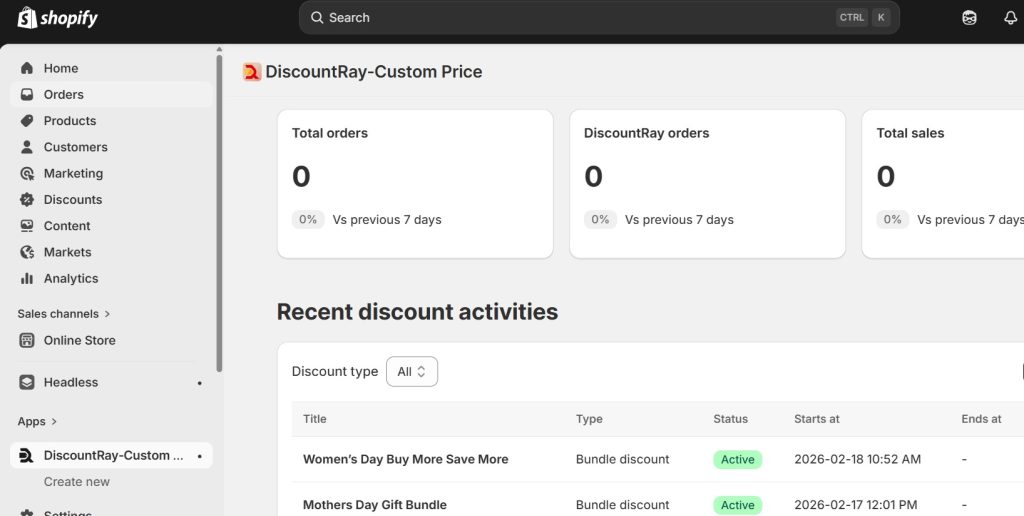The height and width of the screenshot is (516, 1024).
Task: Click the DiscountRay logo beside page title
Action: [x=252, y=72]
